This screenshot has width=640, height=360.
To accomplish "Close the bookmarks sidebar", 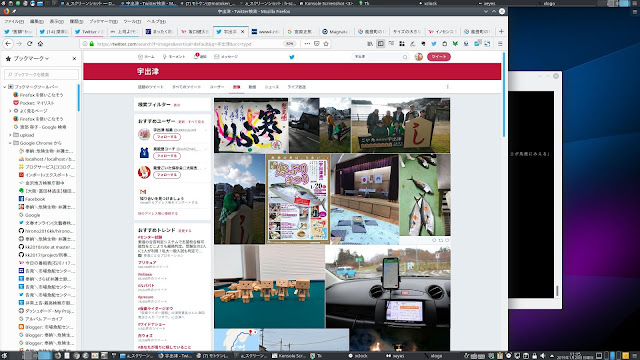I will click(x=74, y=59).
